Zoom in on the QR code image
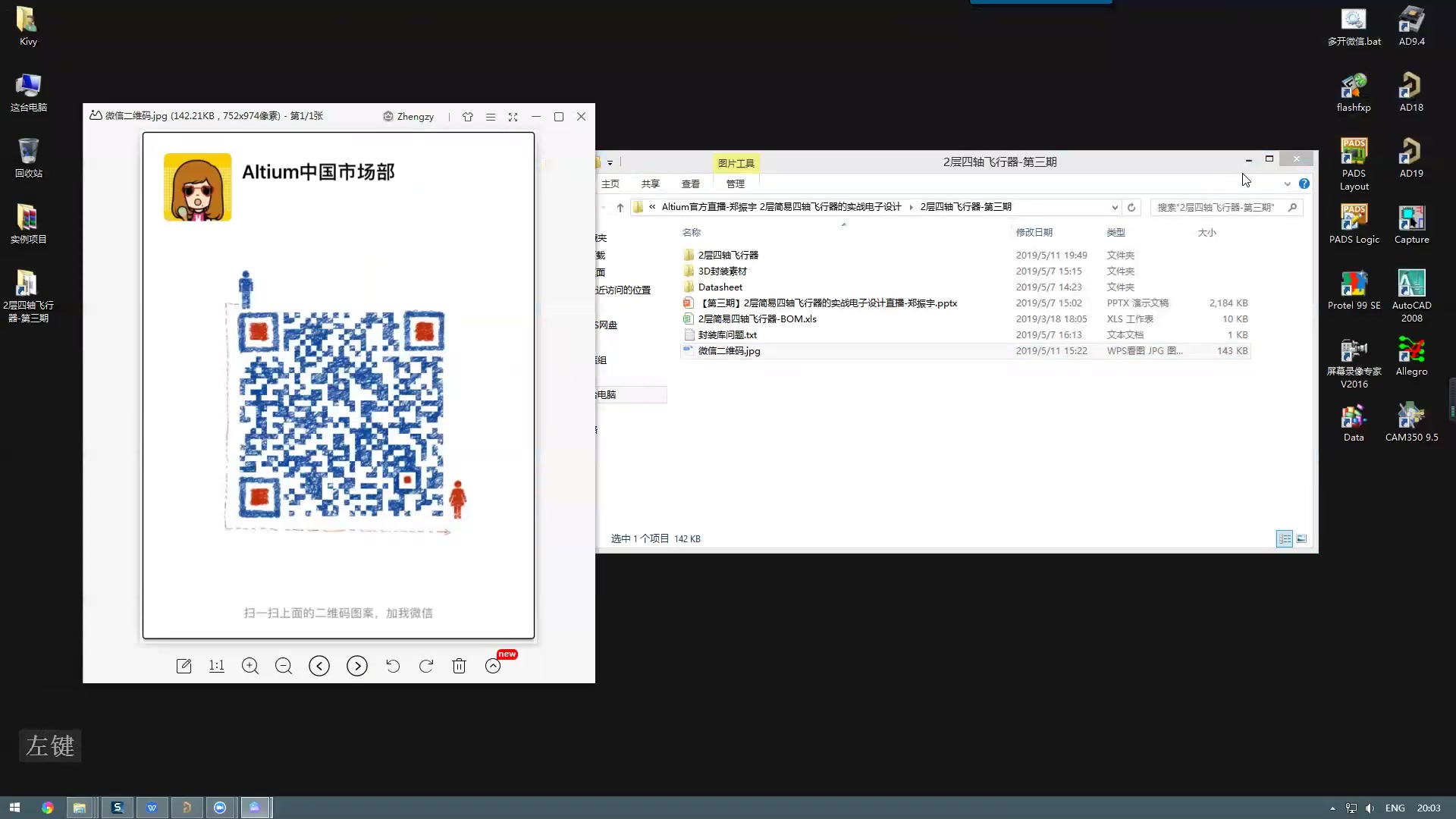Screen dimensions: 1456x819 tap(250, 666)
